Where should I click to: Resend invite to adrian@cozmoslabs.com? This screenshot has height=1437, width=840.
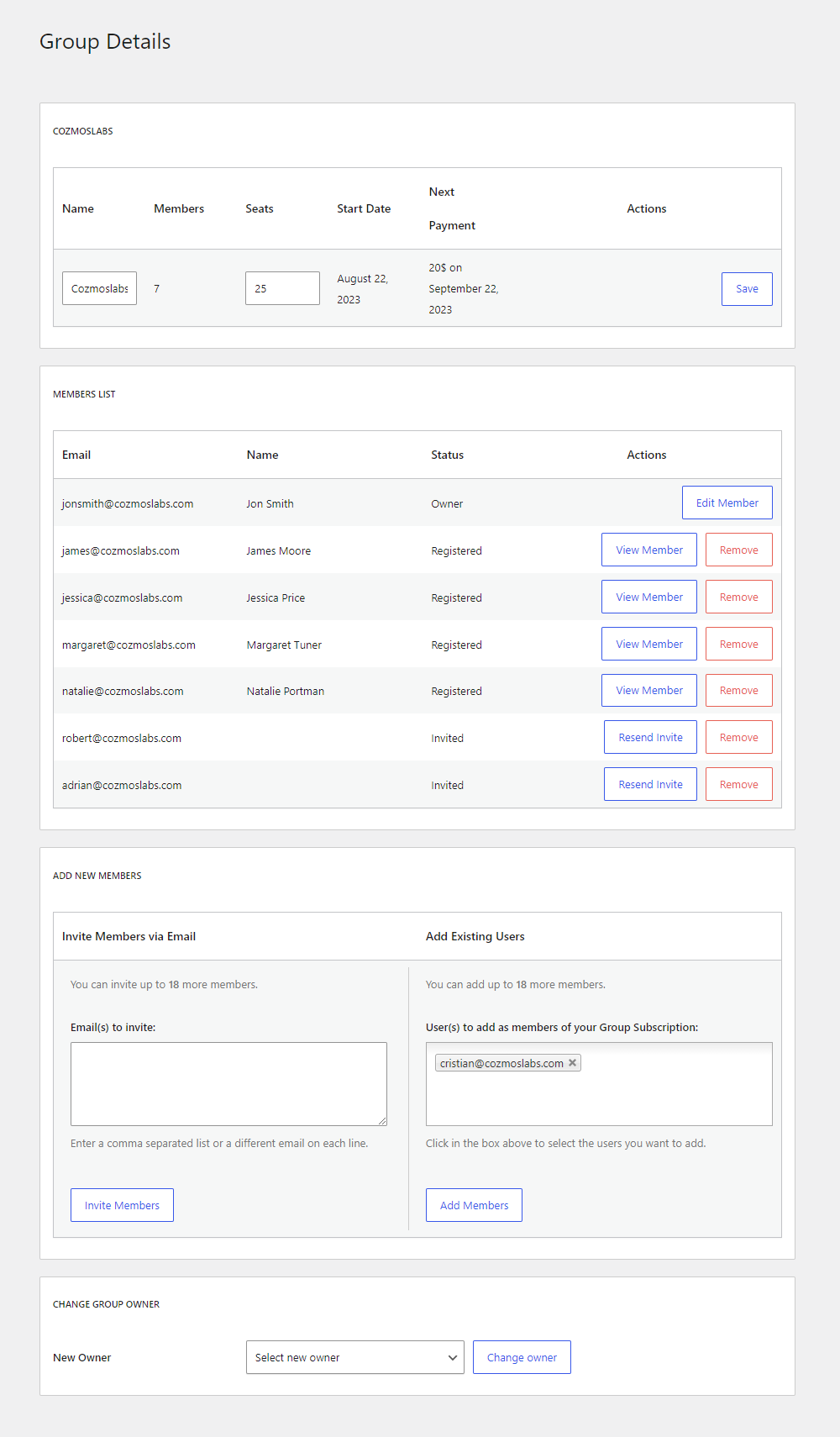[x=650, y=784]
